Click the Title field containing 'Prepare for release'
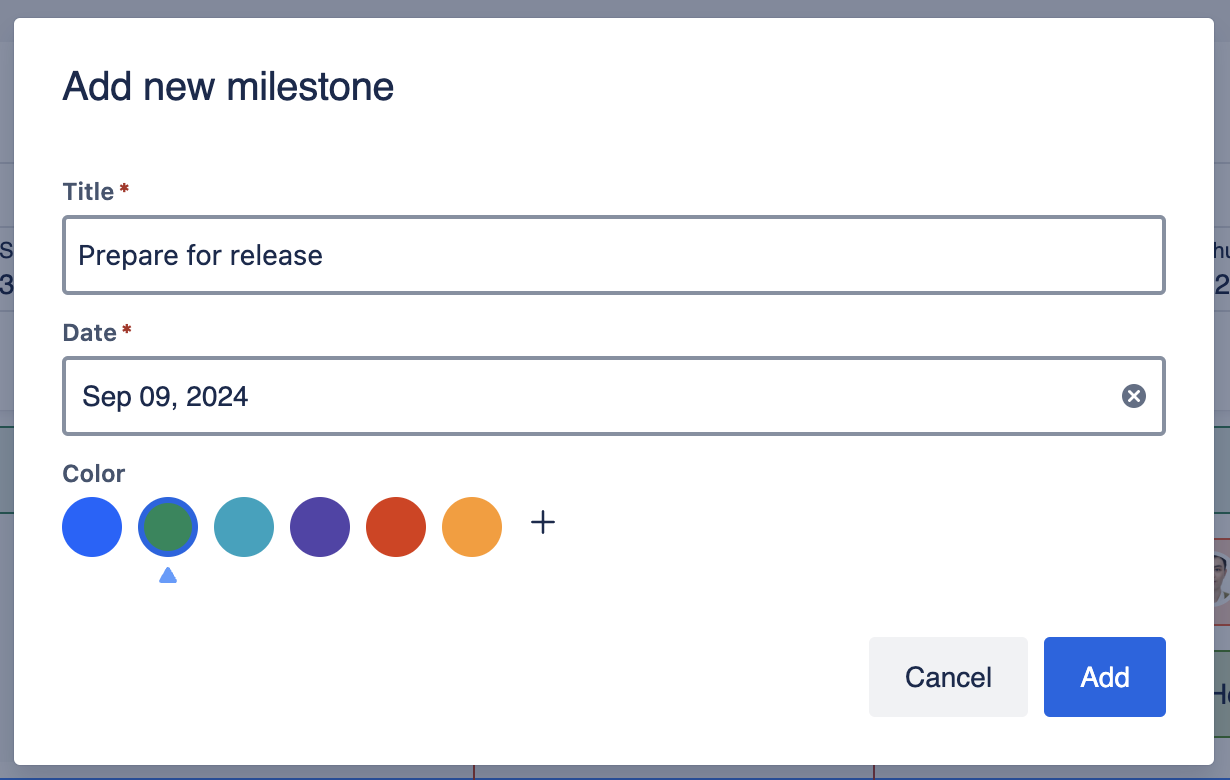 point(613,256)
